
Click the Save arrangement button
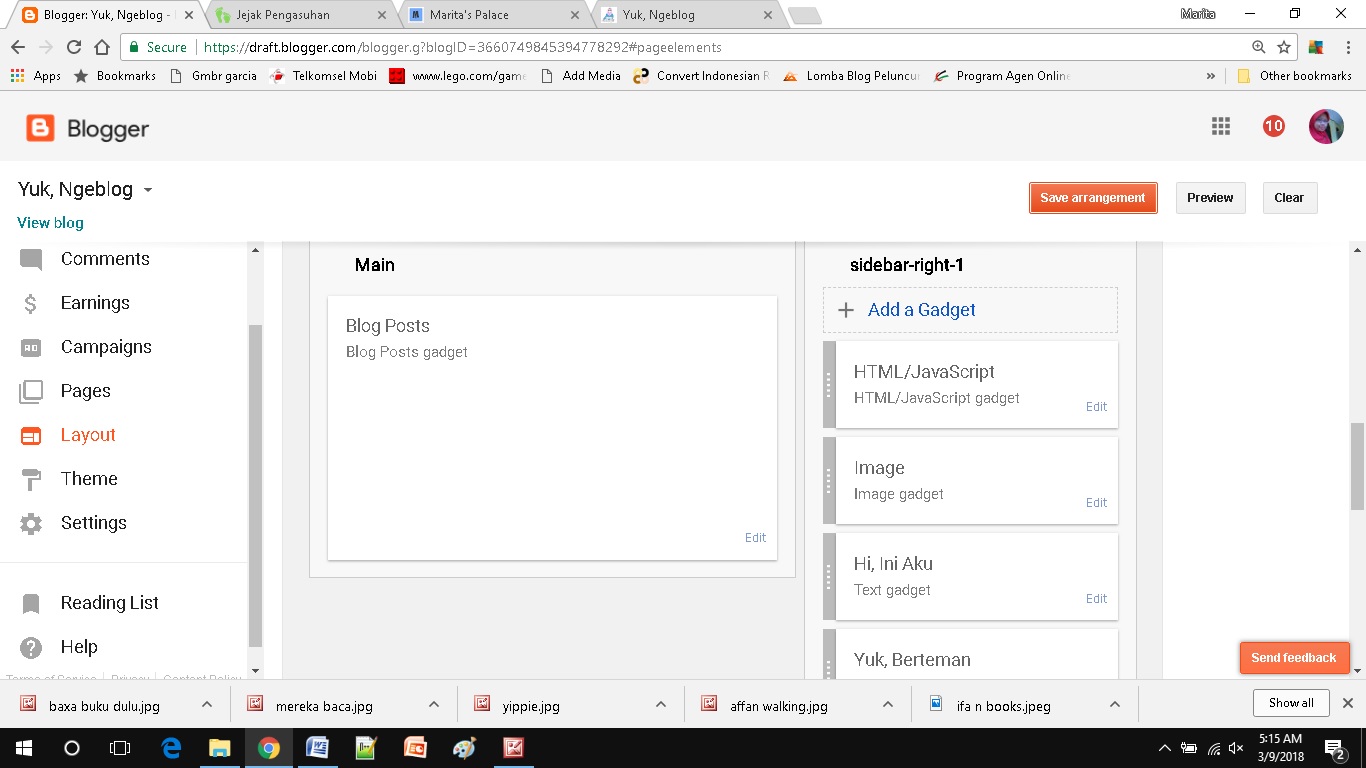click(x=1093, y=198)
